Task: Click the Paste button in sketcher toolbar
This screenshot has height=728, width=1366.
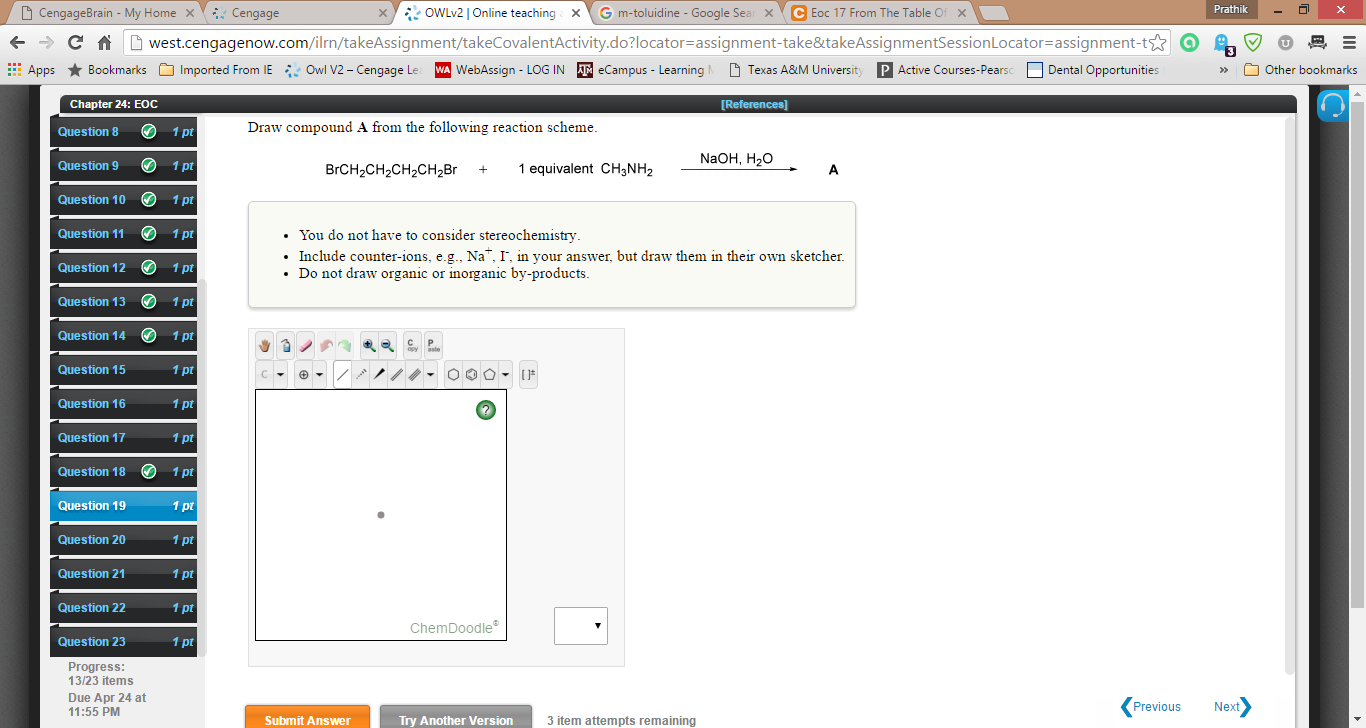Action: pyautogui.click(x=434, y=345)
